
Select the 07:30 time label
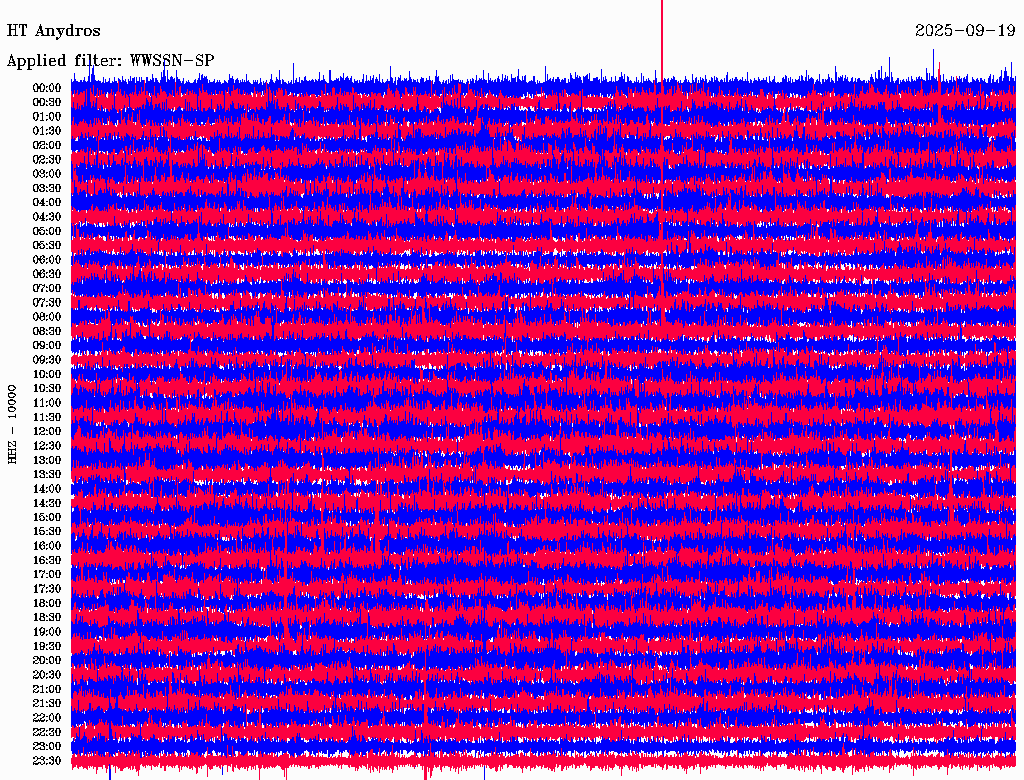tap(47, 302)
